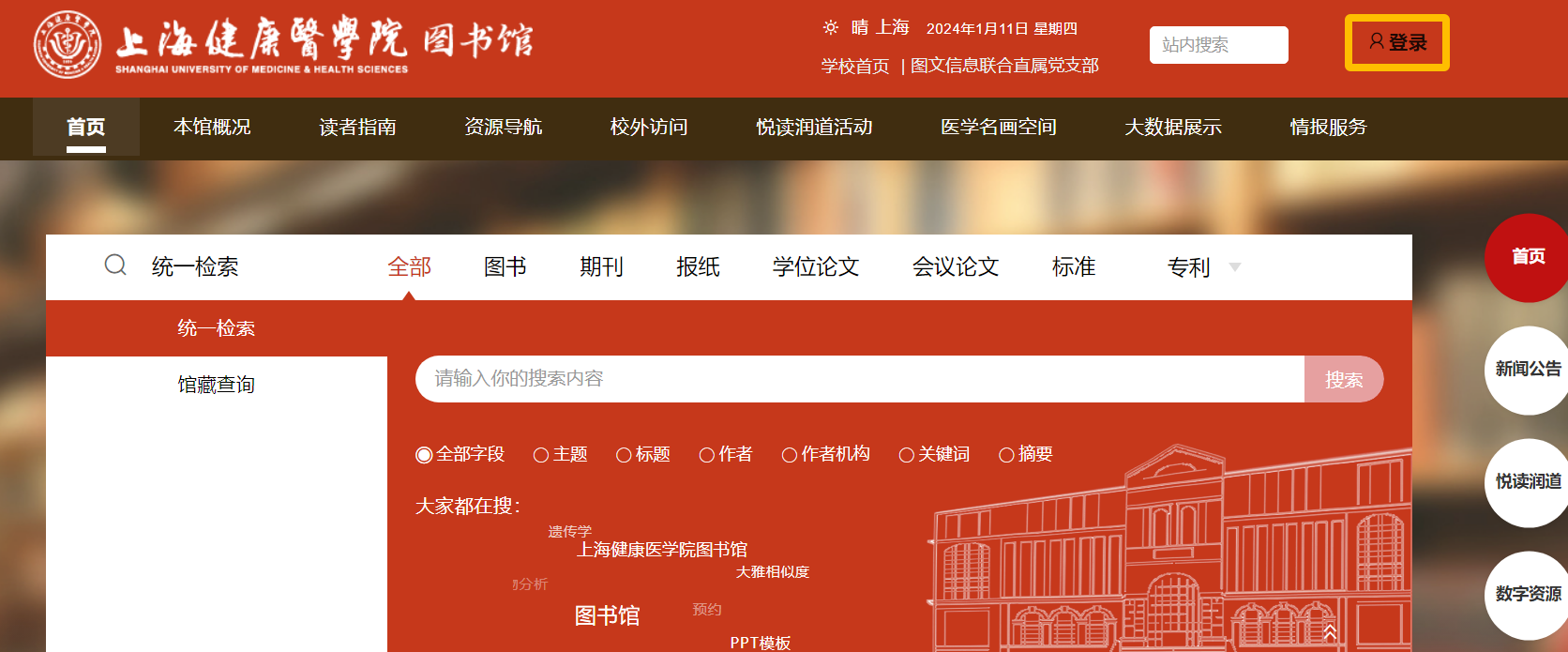Click the 馆藏查询 sidebar option
Viewport: 1568px width, 652px height.
coord(217,385)
